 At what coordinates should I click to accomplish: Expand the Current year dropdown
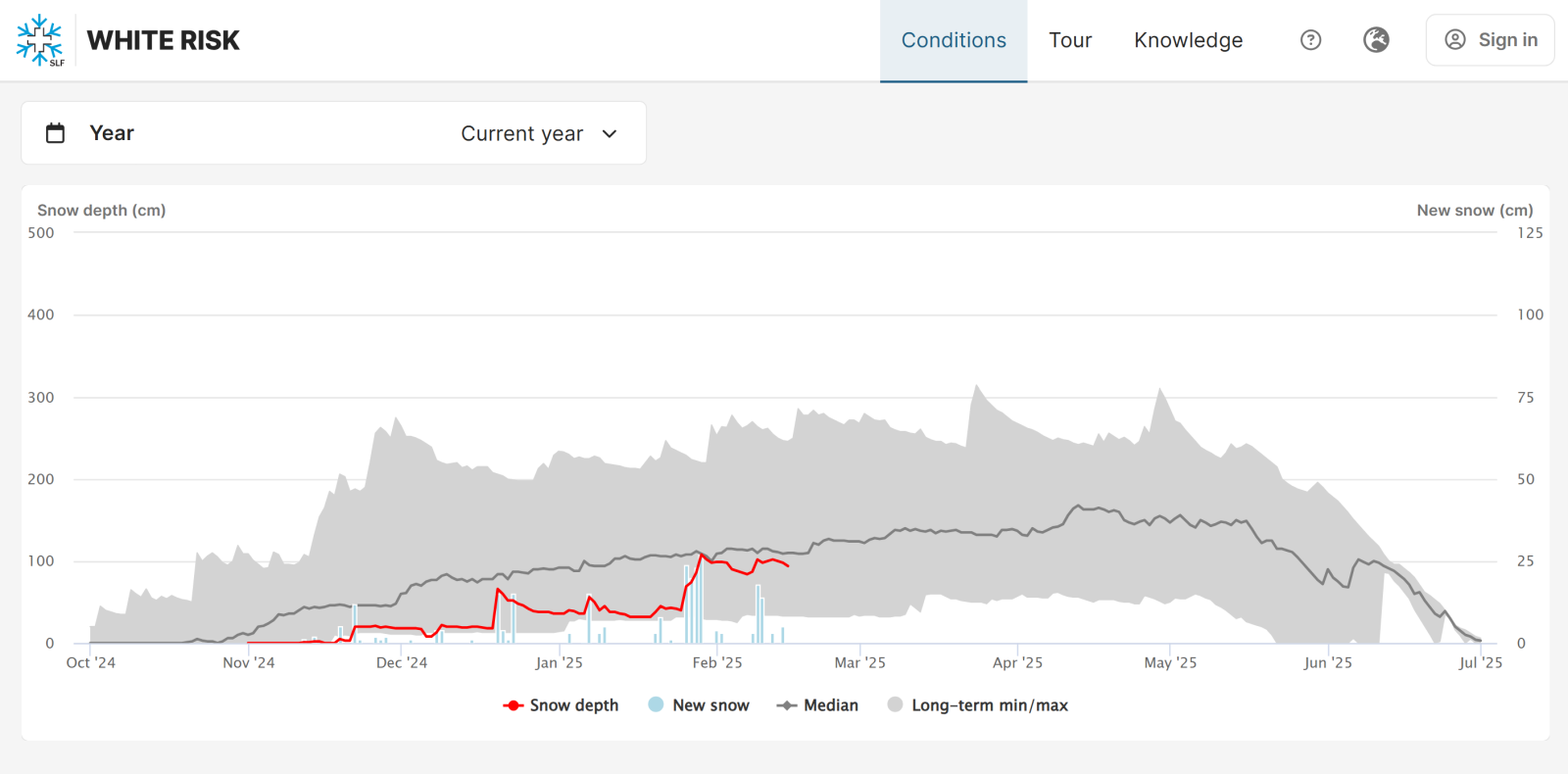pos(521,133)
